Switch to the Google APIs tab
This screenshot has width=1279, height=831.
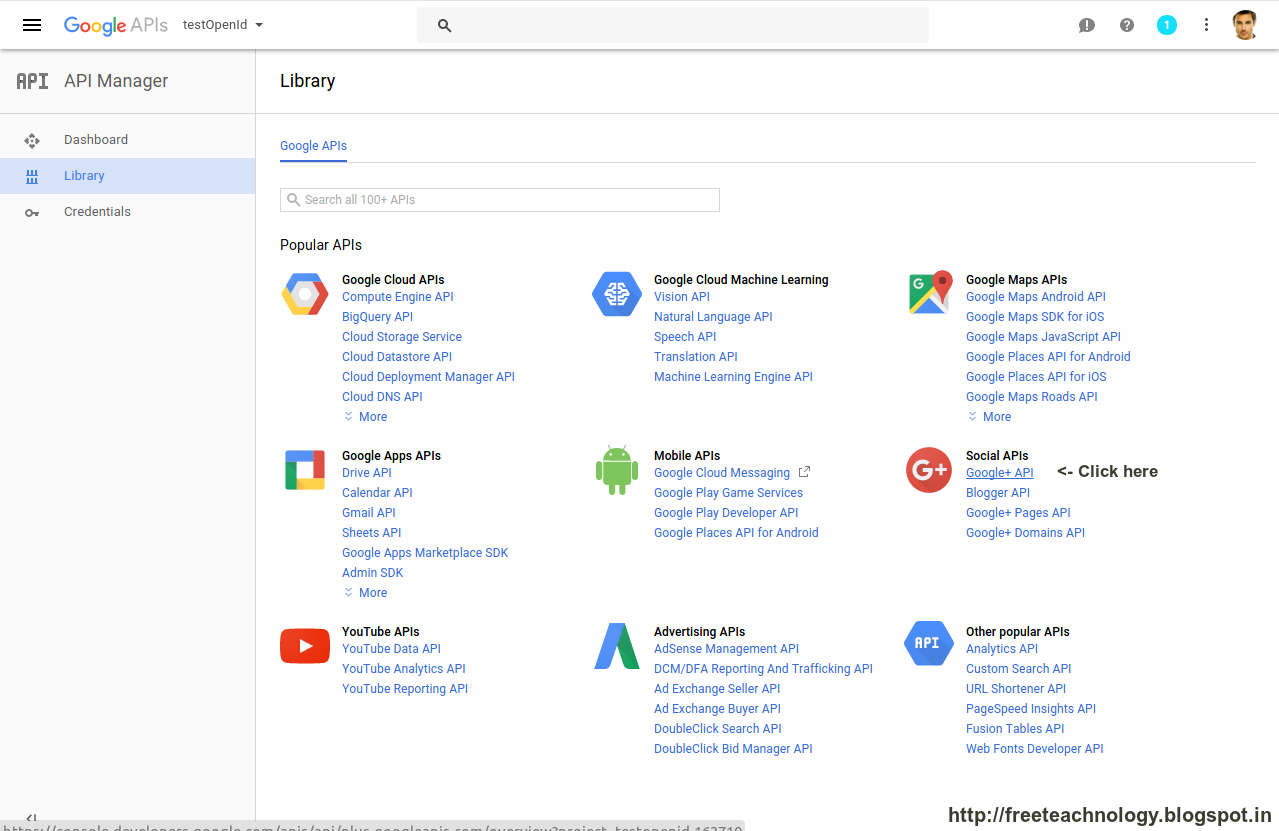coord(313,146)
